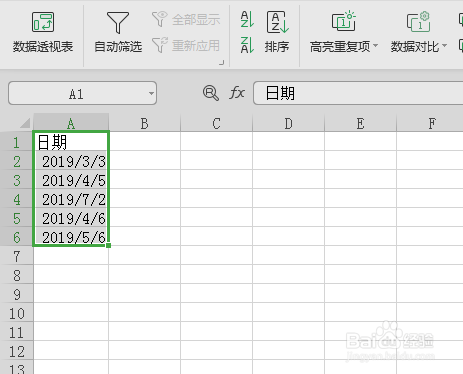This screenshot has height=374, width=463.
Task: Click the select-all corner triangle
Action: tap(25, 123)
